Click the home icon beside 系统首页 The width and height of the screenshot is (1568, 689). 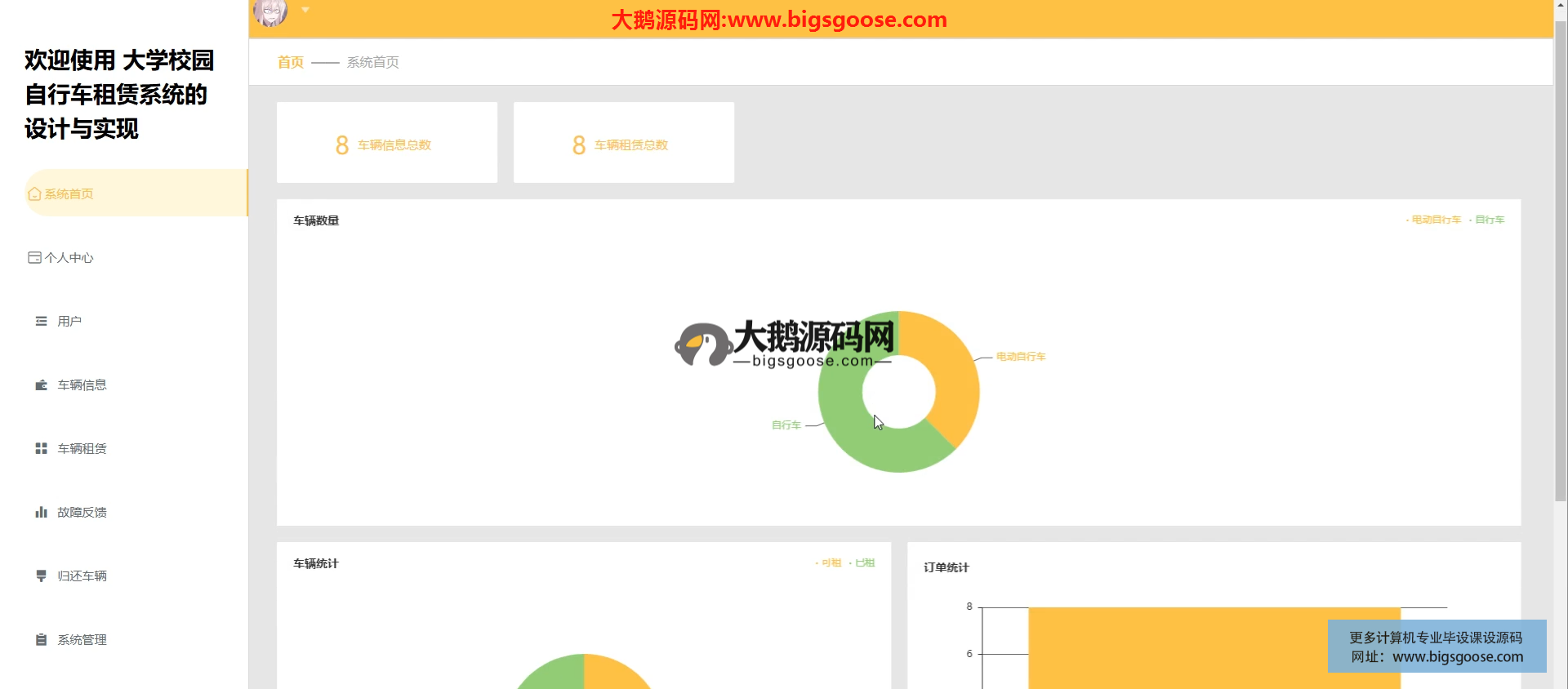coord(34,194)
